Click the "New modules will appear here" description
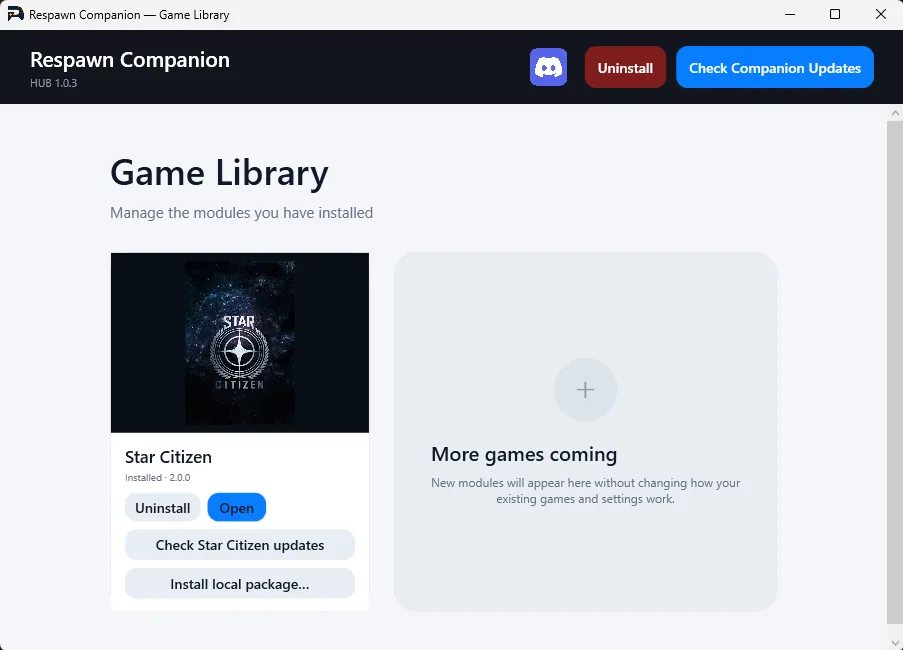The height and width of the screenshot is (650, 903). 585,491
